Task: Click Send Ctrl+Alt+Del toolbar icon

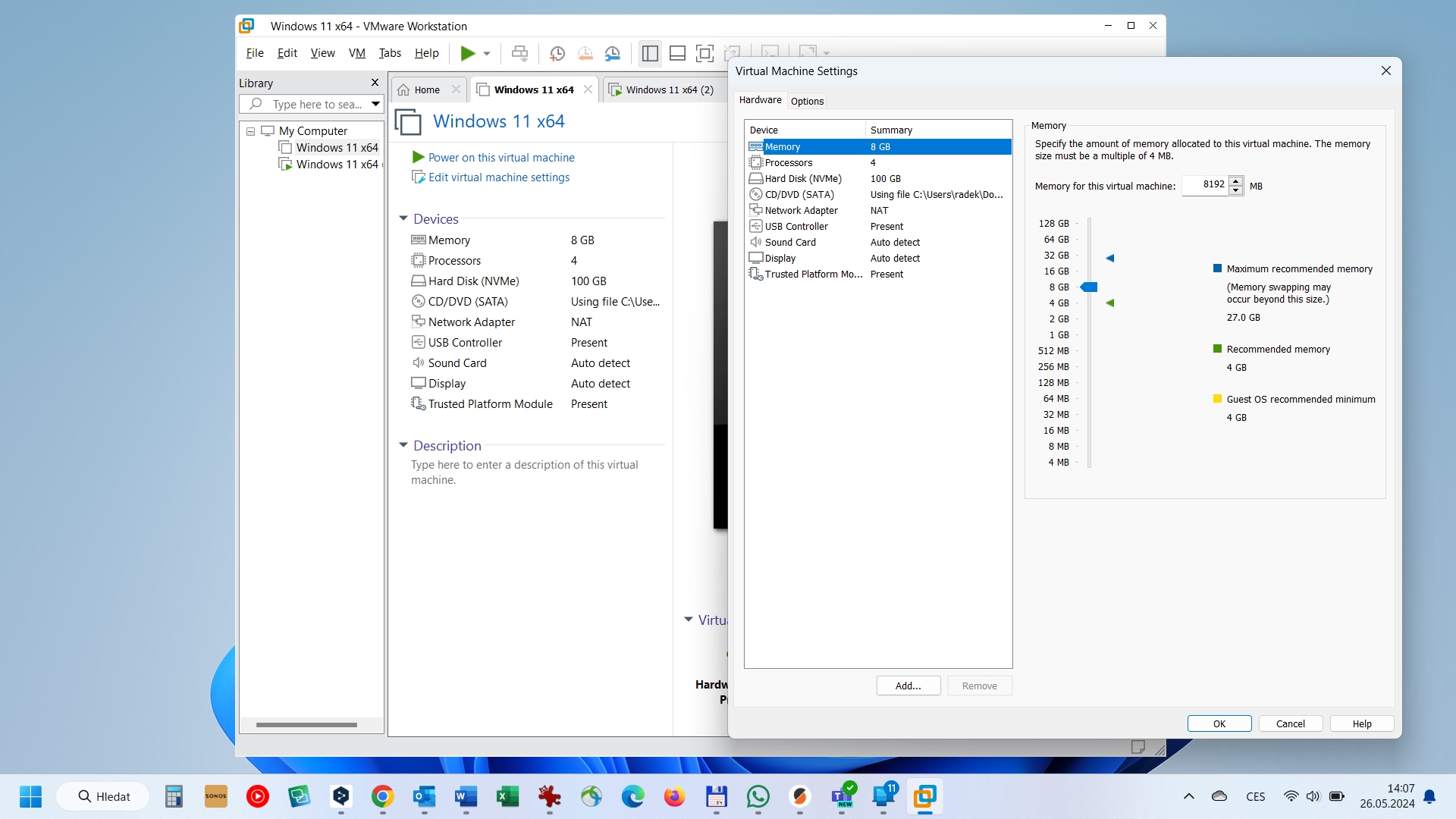Action: tap(519, 53)
